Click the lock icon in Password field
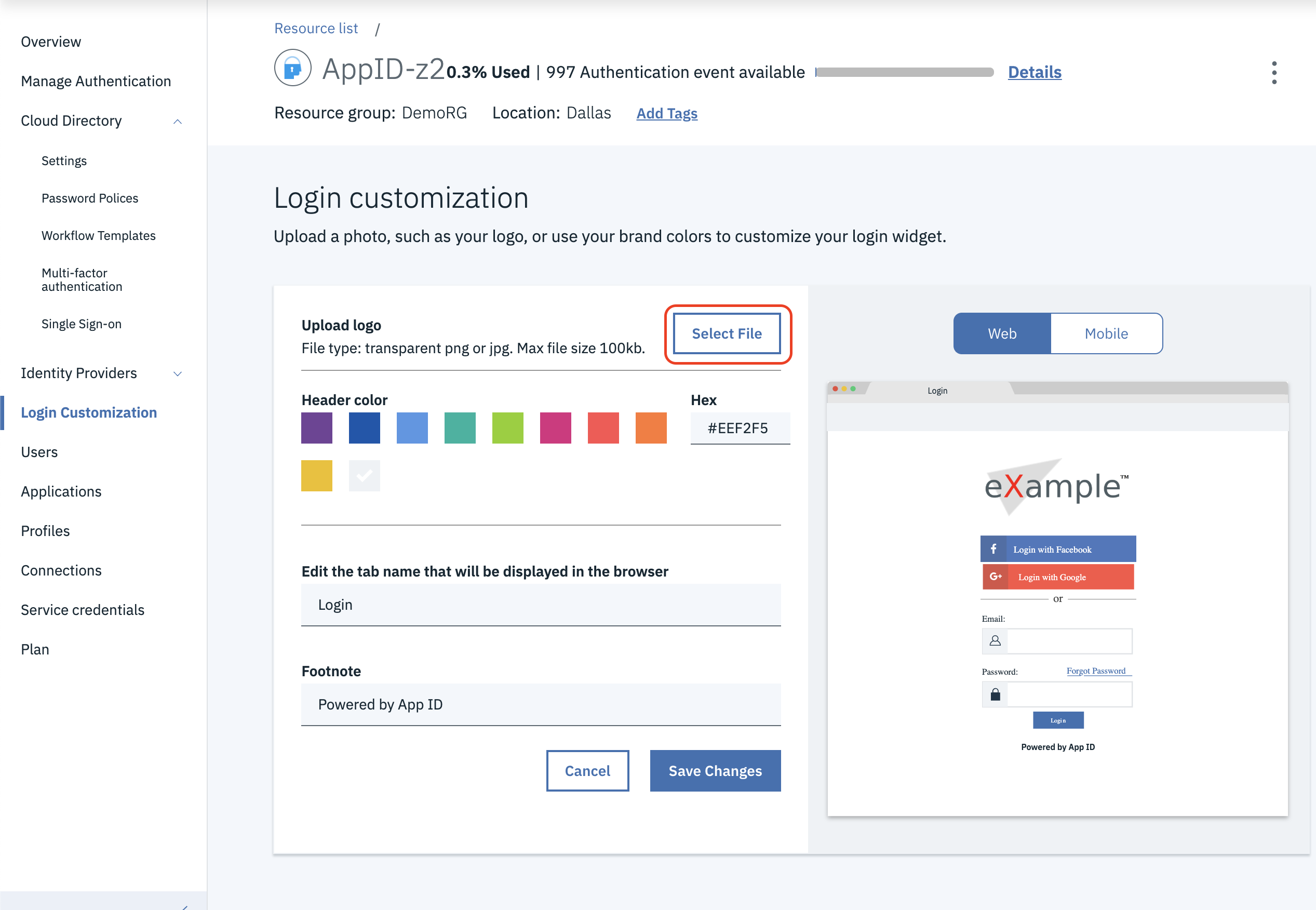 coord(995,694)
